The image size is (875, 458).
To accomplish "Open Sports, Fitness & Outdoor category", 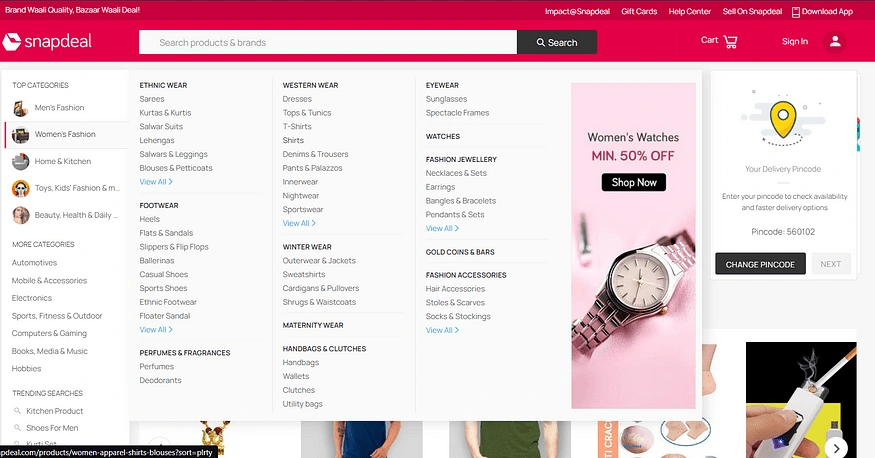I will point(57,316).
